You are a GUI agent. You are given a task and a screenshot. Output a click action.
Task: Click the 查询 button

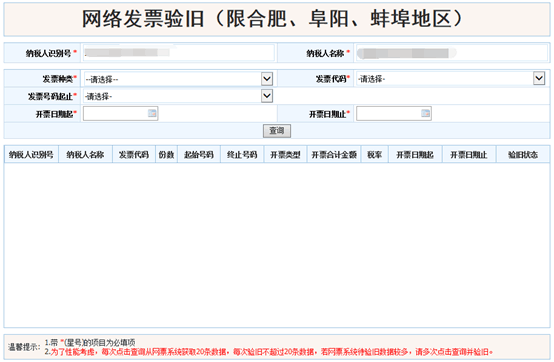coord(277,131)
